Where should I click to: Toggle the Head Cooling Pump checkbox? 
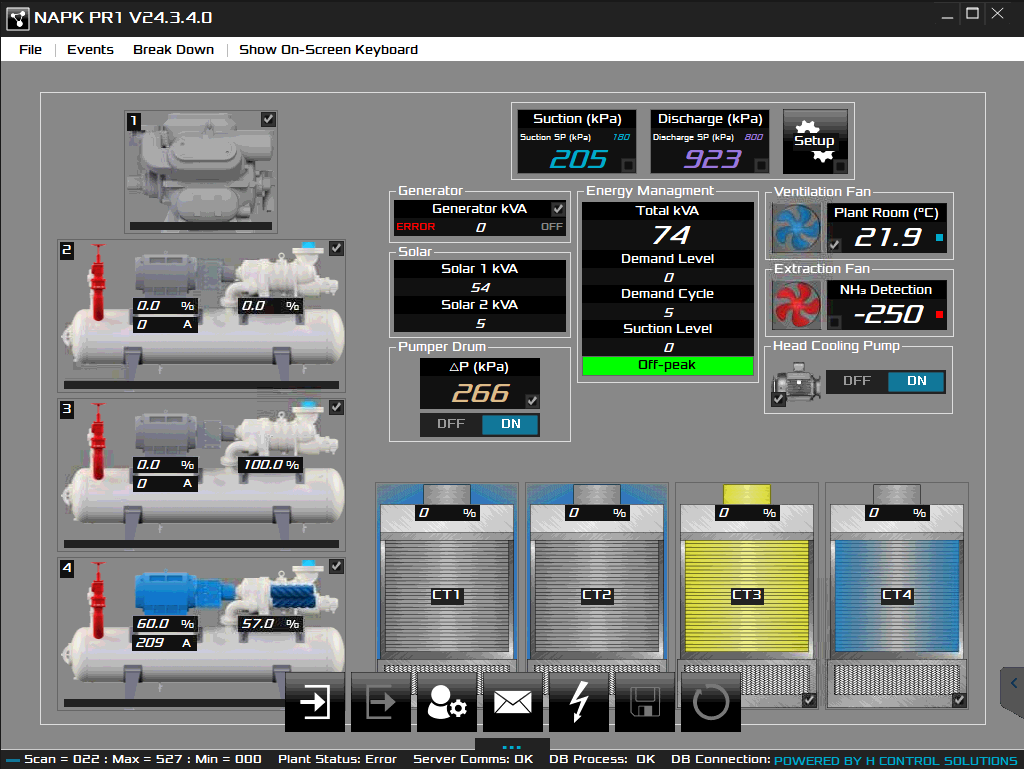778,399
